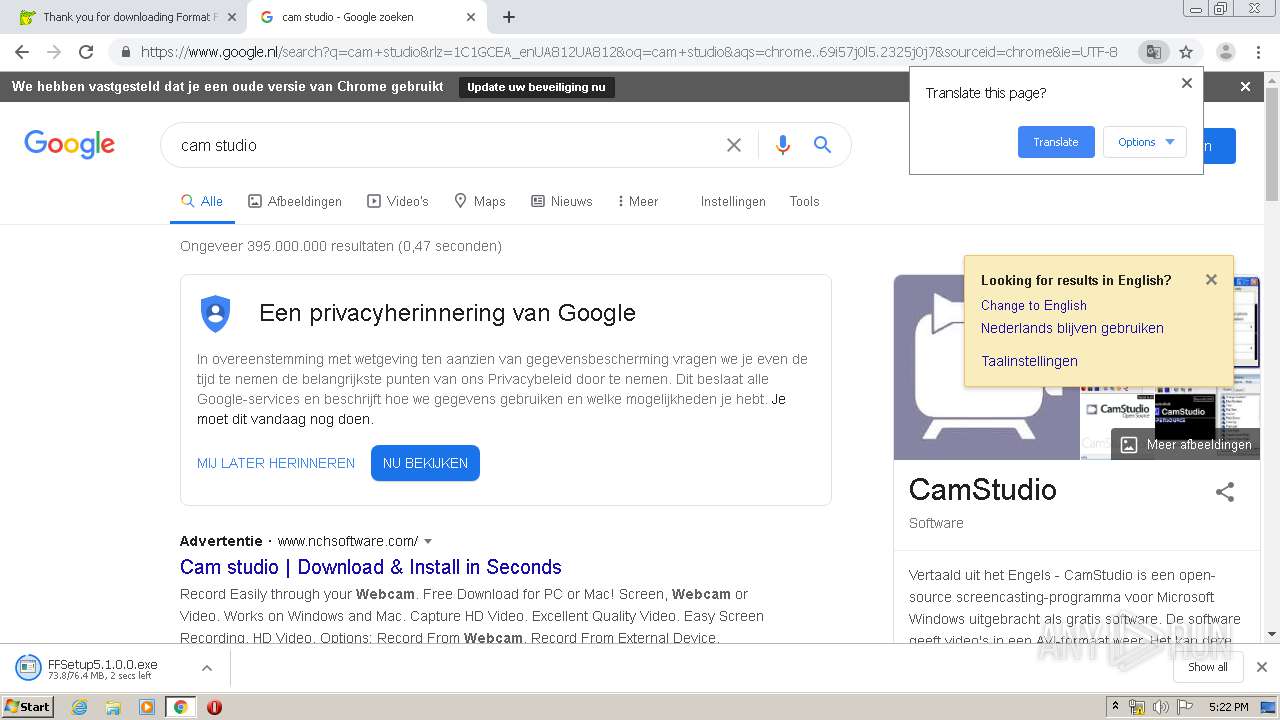Image resolution: width=1280 pixels, height=720 pixels.
Task: Click the NU BEKIJKEN button
Action: [425, 463]
